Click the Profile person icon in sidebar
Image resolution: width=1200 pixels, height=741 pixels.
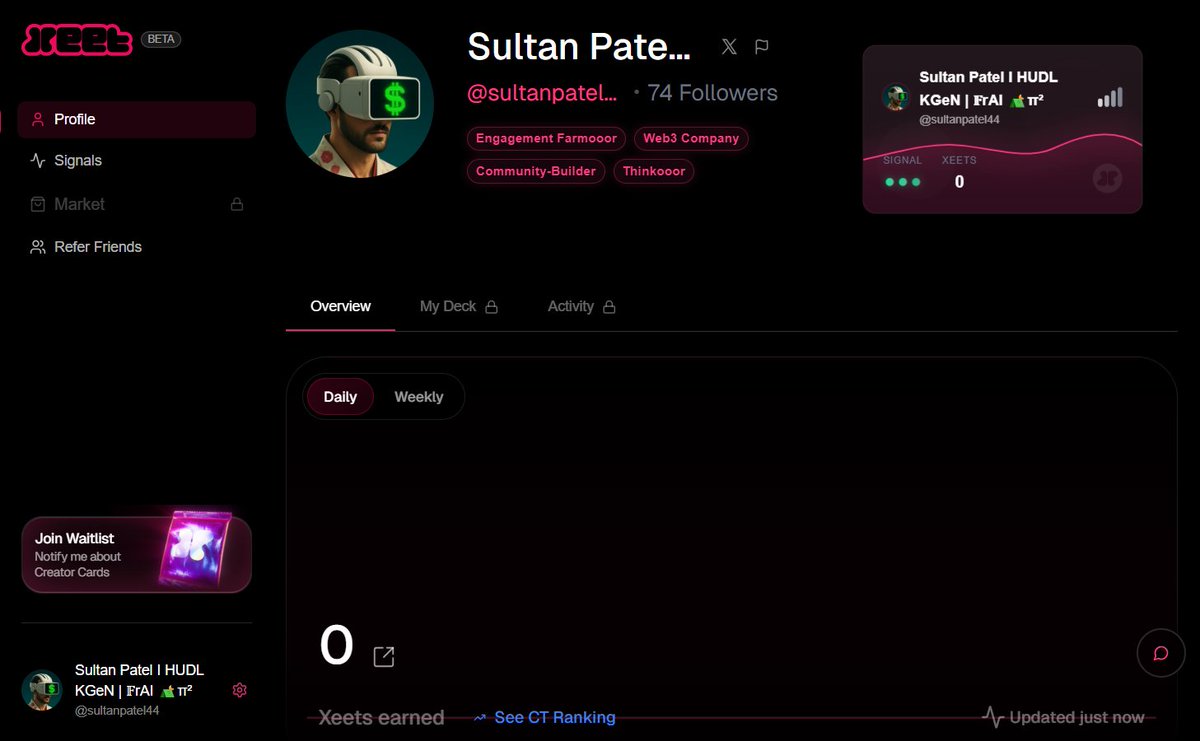pos(38,119)
